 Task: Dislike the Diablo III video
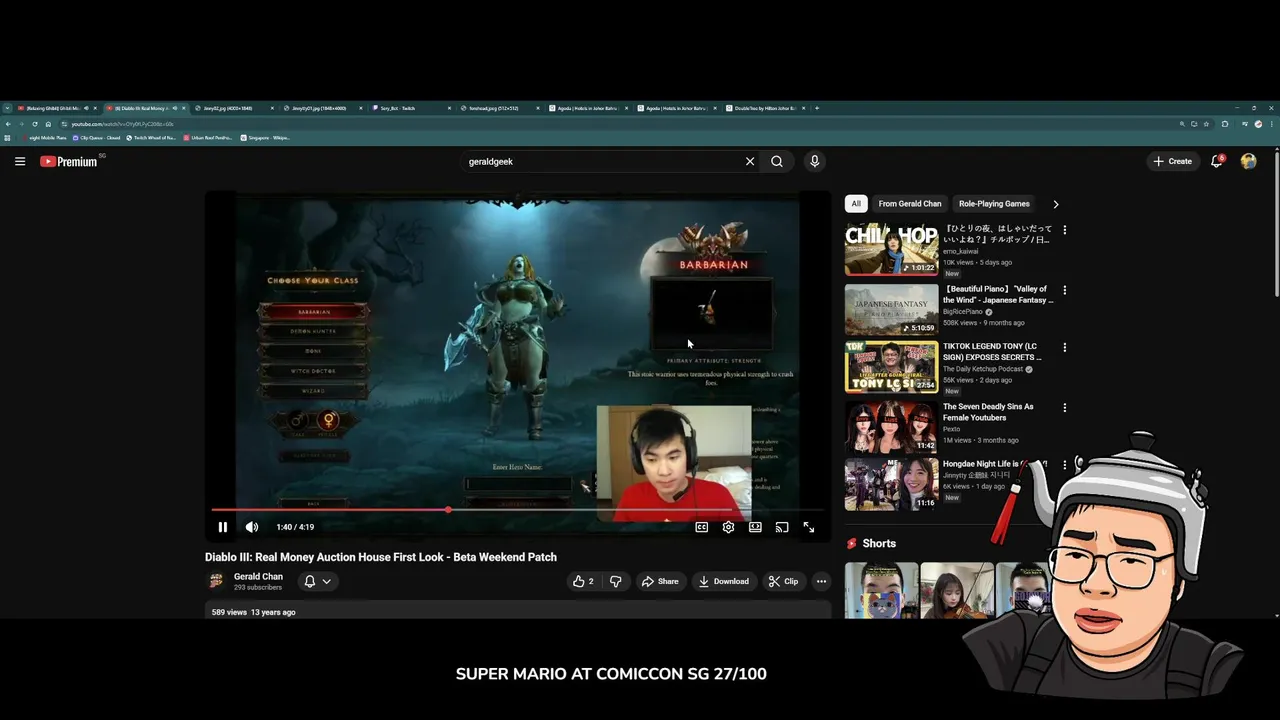click(616, 581)
